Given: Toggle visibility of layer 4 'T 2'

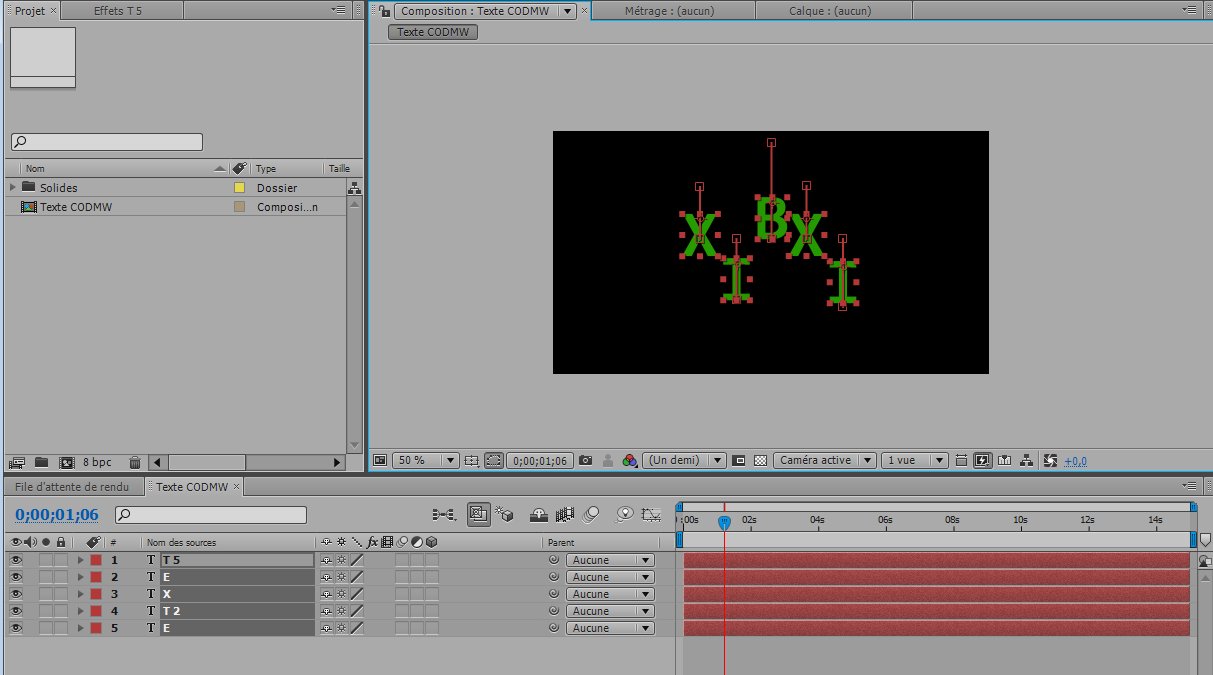Looking at the screenshot, I should coord(16,611).
